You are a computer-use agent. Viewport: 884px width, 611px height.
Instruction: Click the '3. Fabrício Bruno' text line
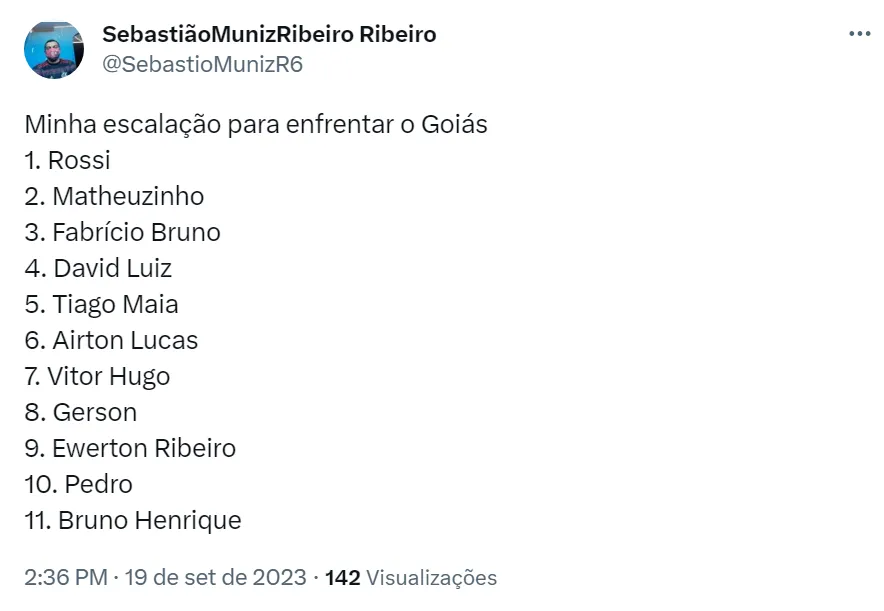[122, 232]
